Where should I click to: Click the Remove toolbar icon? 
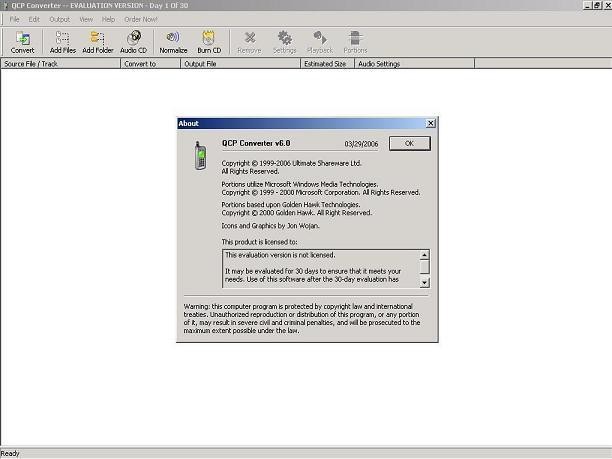[x=249, y=42]
